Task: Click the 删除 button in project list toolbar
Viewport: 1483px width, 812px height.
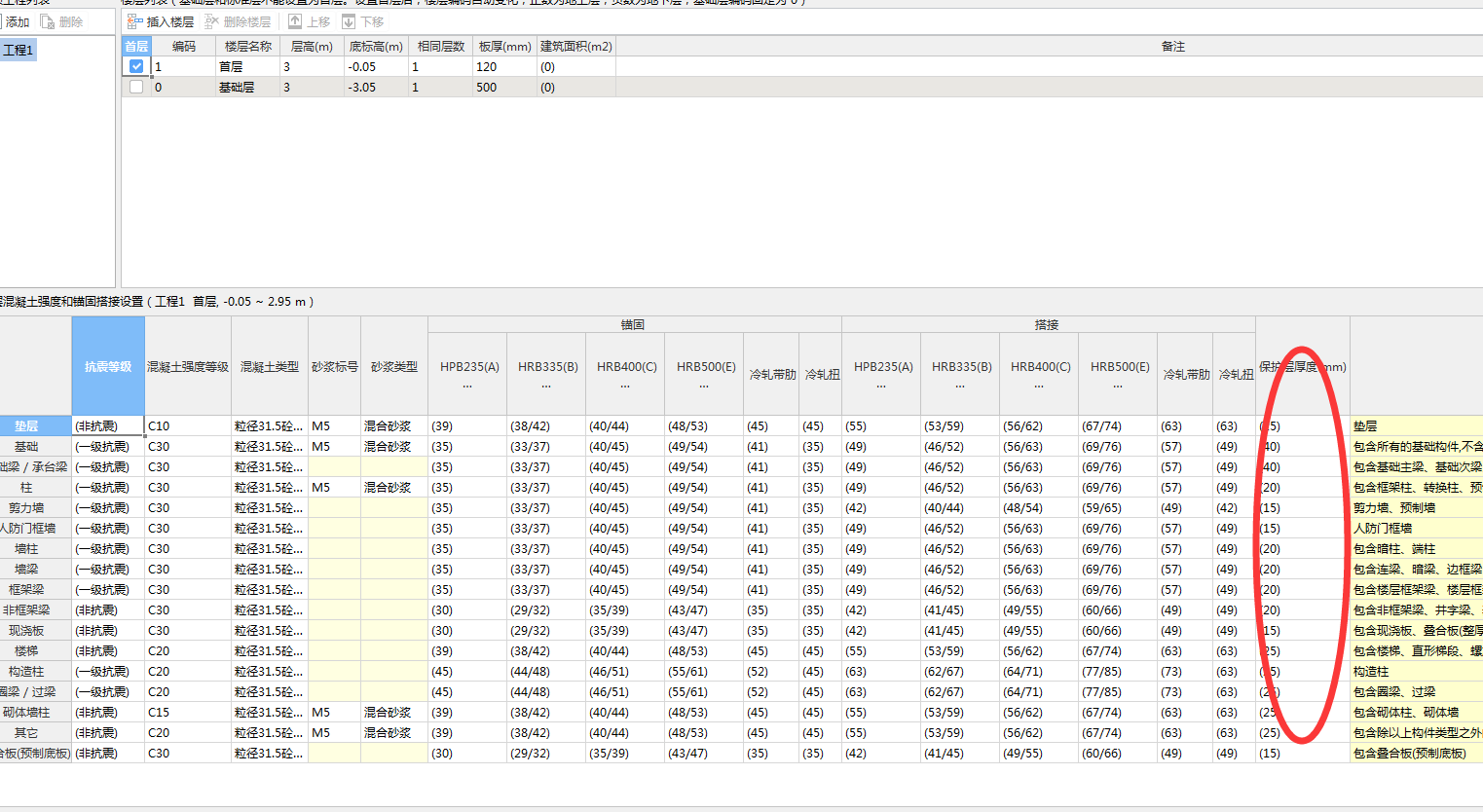Action: click(x=62, y=21)
